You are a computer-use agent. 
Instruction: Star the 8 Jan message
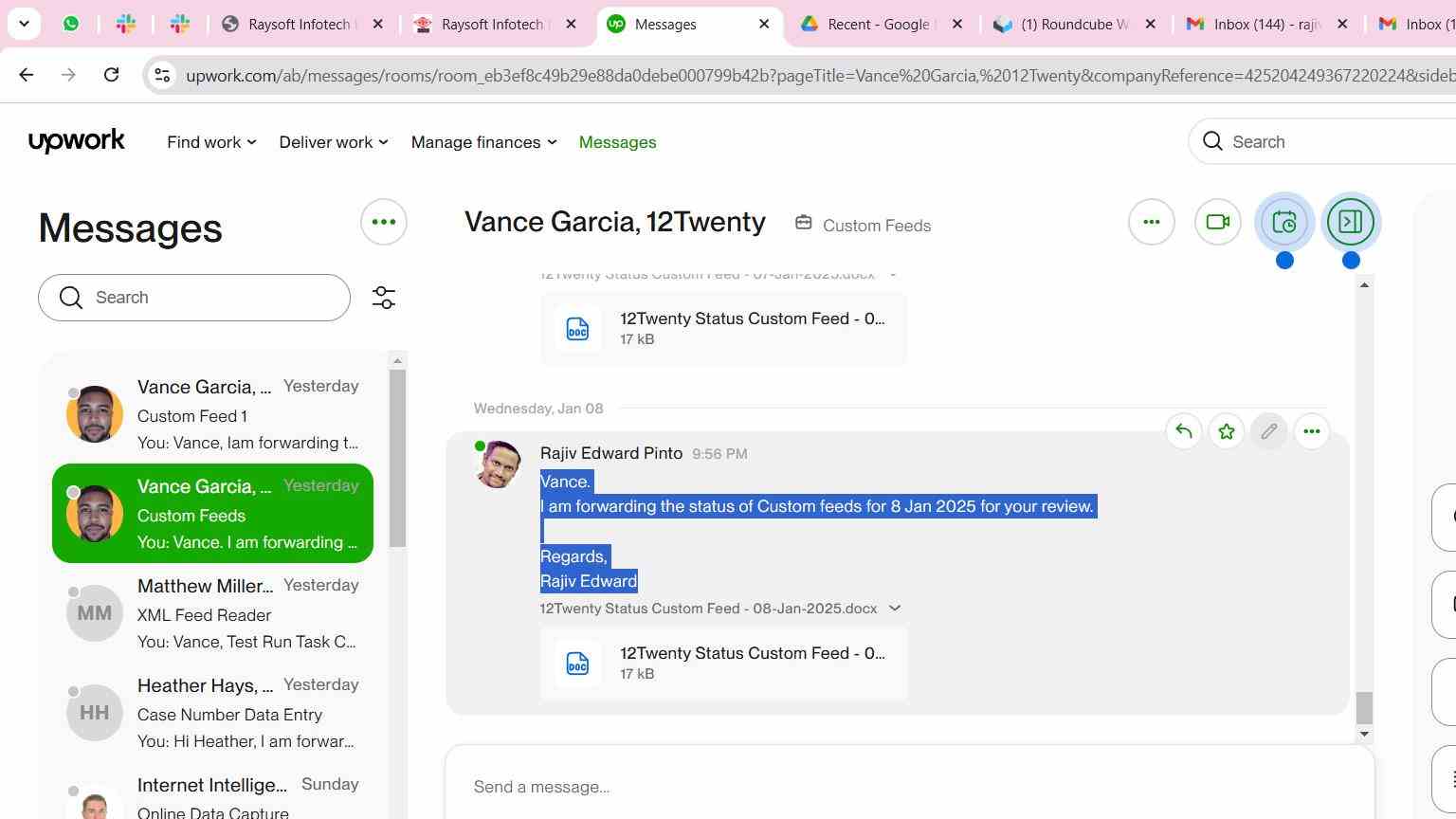(1227, 431)
